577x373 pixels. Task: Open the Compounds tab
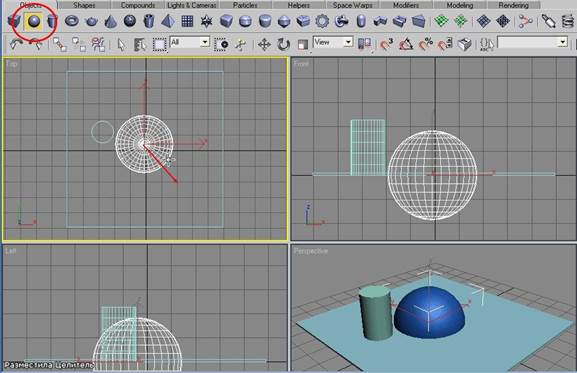(138, 5)
